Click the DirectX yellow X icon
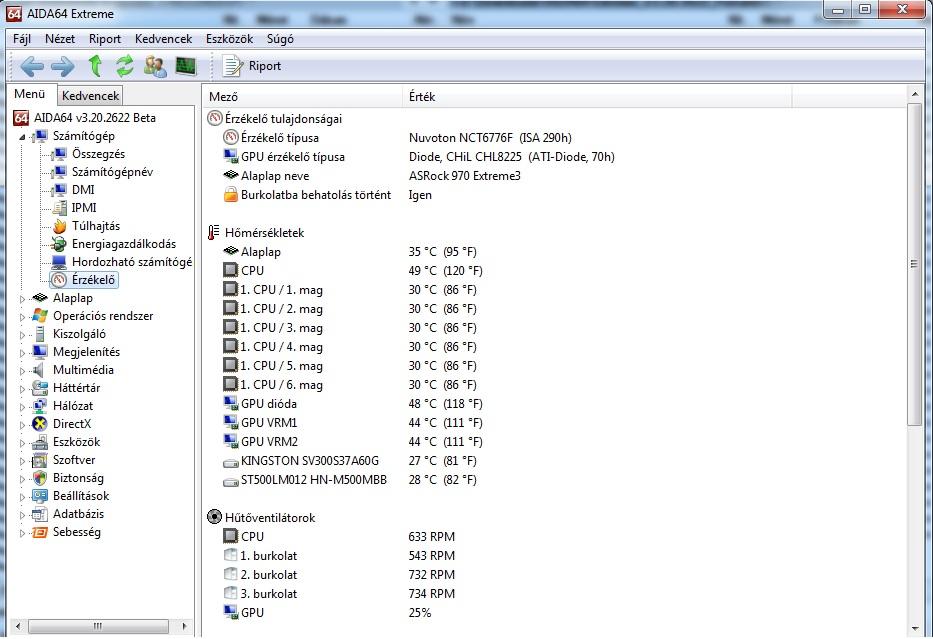Viewport: 933px width, 639px height. pos(40,424)
